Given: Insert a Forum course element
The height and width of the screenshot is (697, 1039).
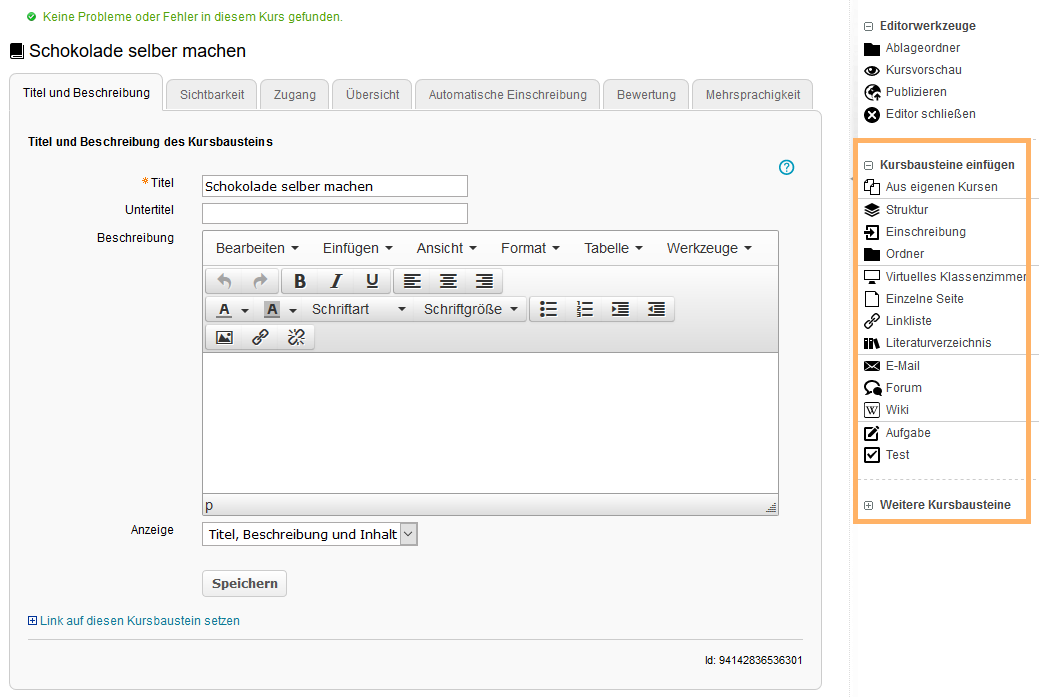Looking at the screenshot, I should point(902,387).
